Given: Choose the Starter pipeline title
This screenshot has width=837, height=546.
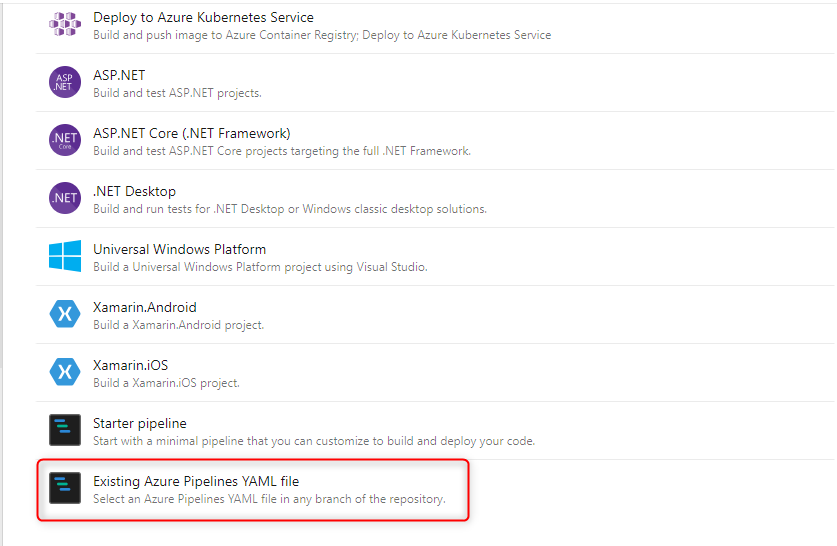Looking at the screenshot, I should tap(139, 423).
